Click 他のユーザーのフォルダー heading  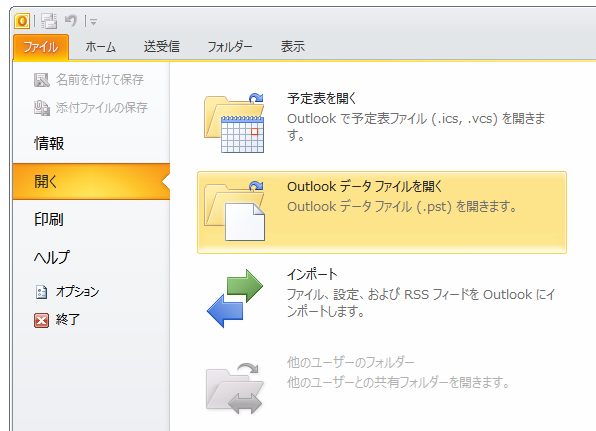pyautogui.click(x=350, y=363)
